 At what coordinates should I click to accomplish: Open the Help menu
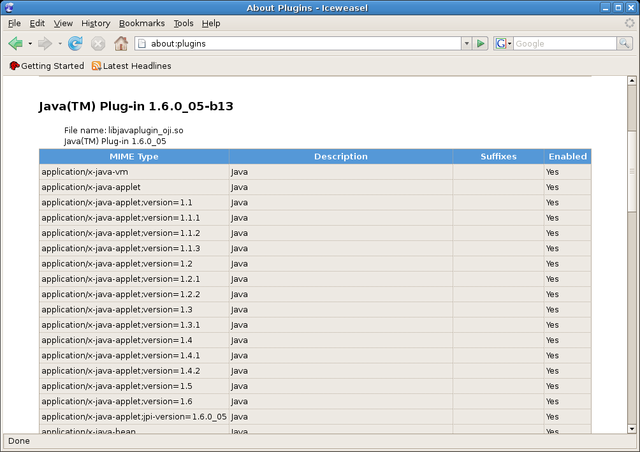coord(211,23)
